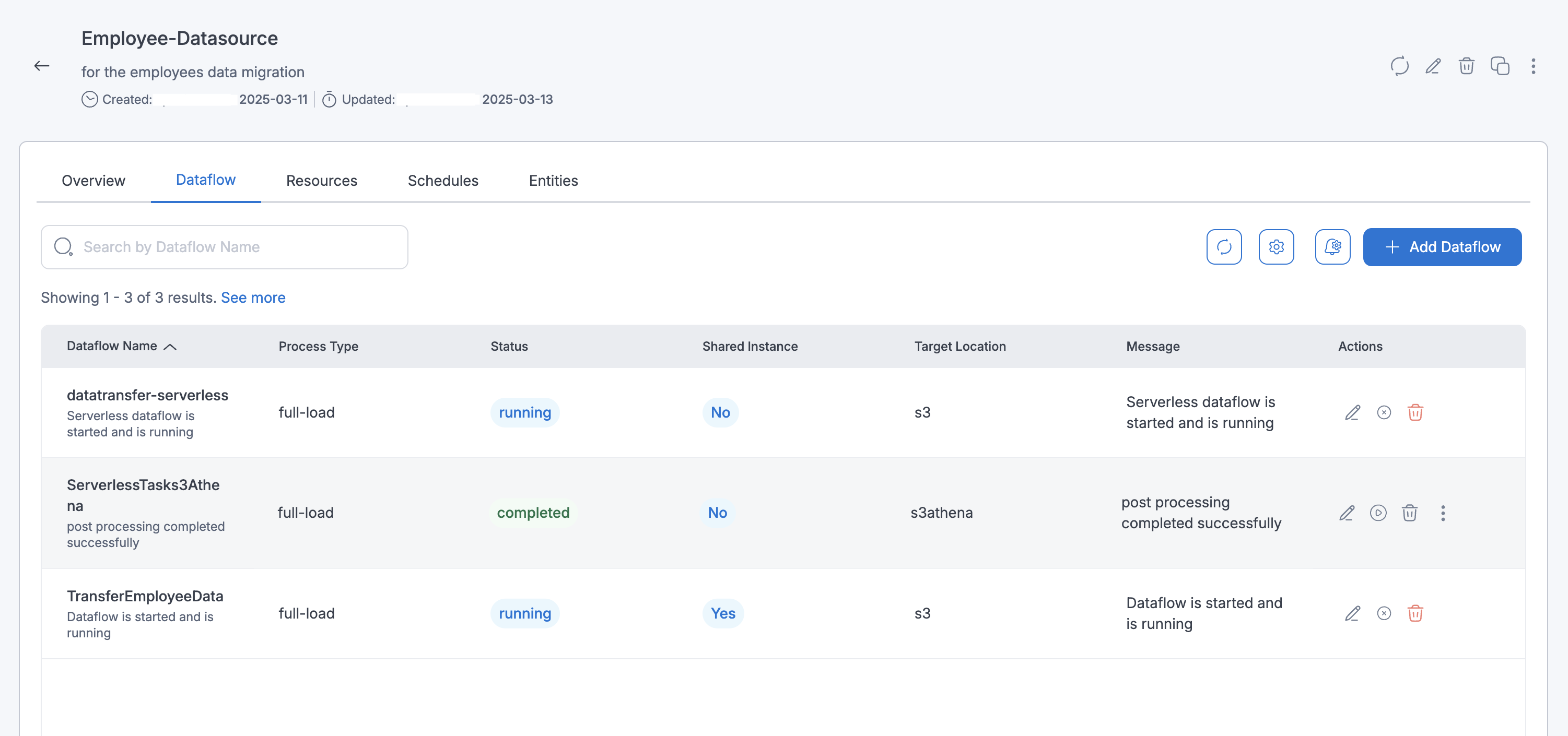
Task: Delete the TransferEmployeeData dataflow
Action: pos(1415,613)
